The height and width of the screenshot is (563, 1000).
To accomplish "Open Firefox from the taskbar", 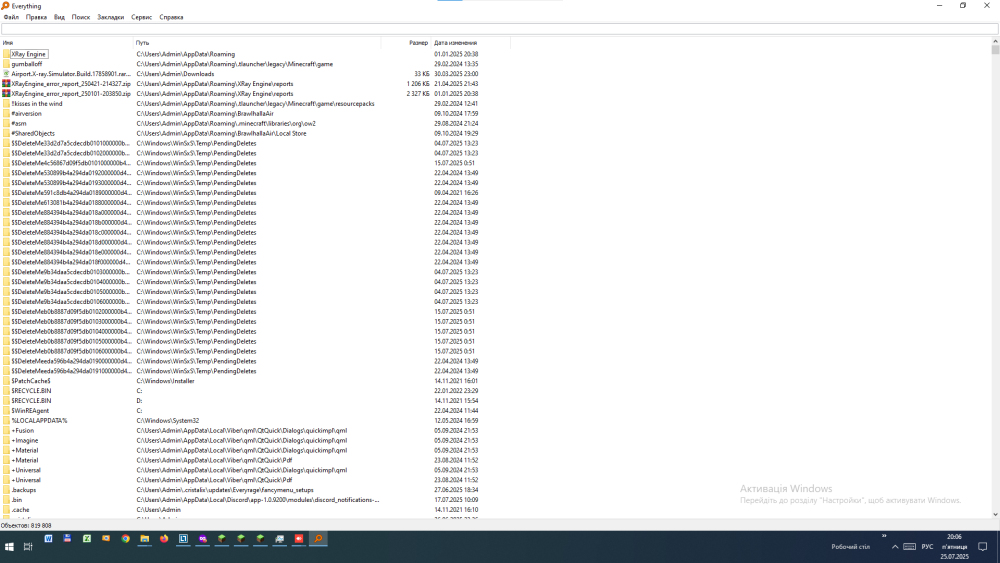I will [164, 539].
